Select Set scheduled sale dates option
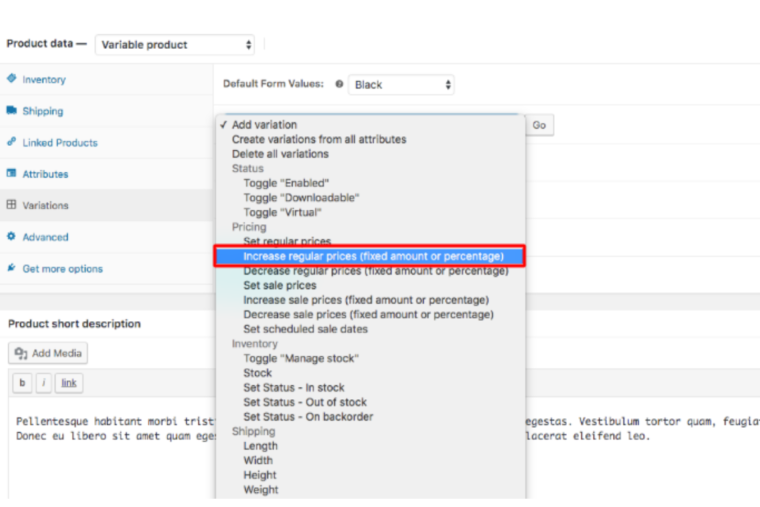The width and height of the screenshot is (760, 507). pos(370,329)
